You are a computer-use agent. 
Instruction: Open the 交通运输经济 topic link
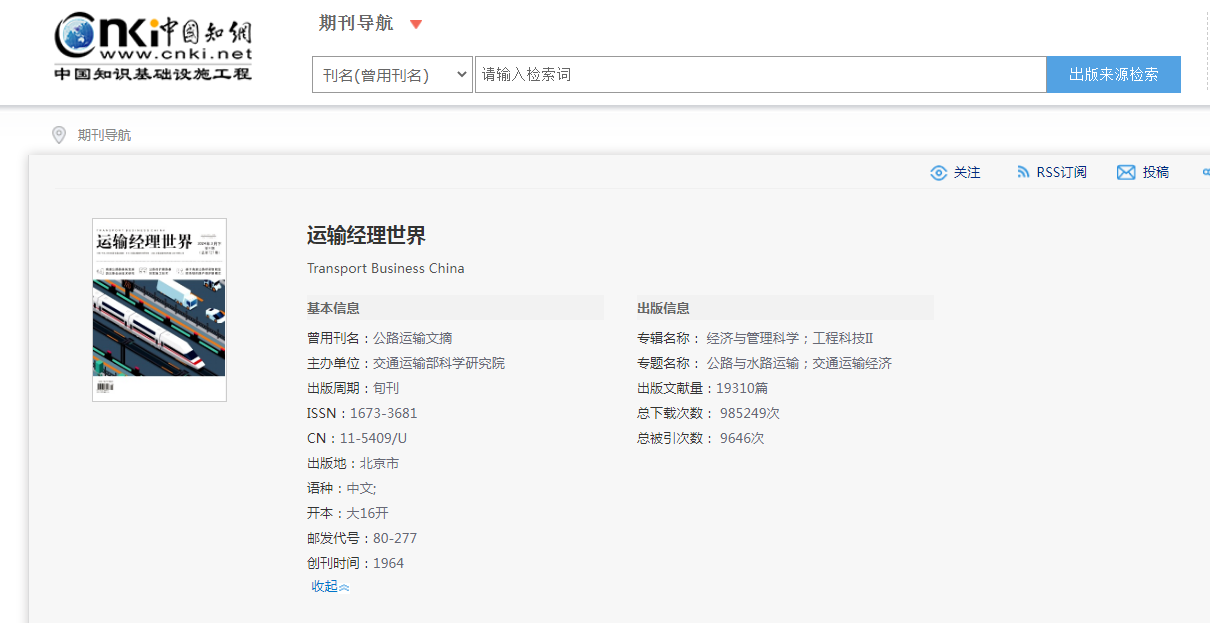point(852,363)
